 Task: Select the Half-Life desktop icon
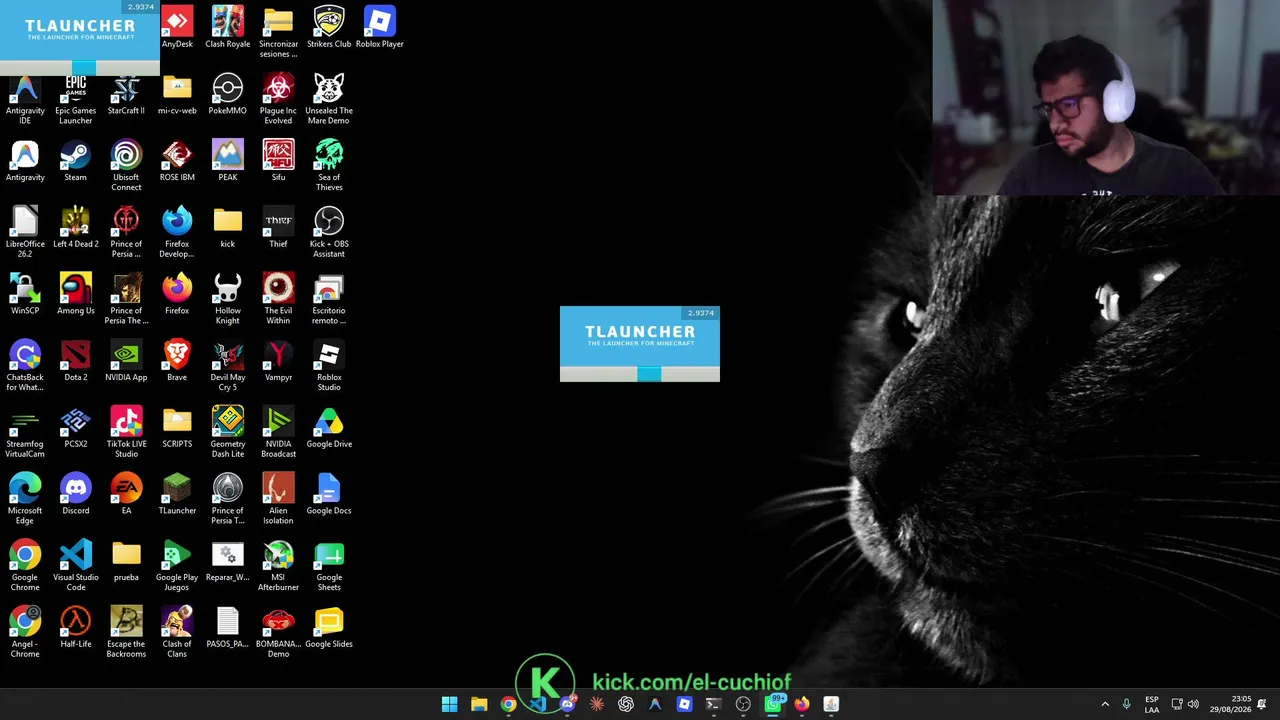(76, 628)
